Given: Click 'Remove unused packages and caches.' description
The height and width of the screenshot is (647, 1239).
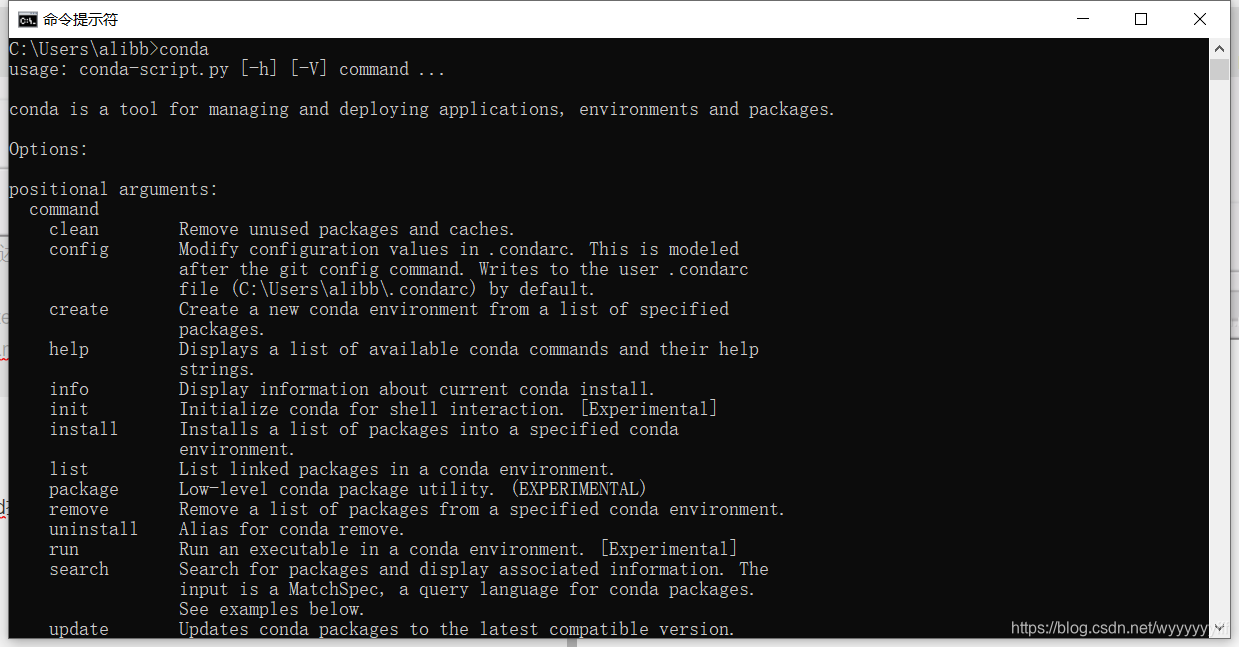Looking at the screenshot, I should (347, 229).
